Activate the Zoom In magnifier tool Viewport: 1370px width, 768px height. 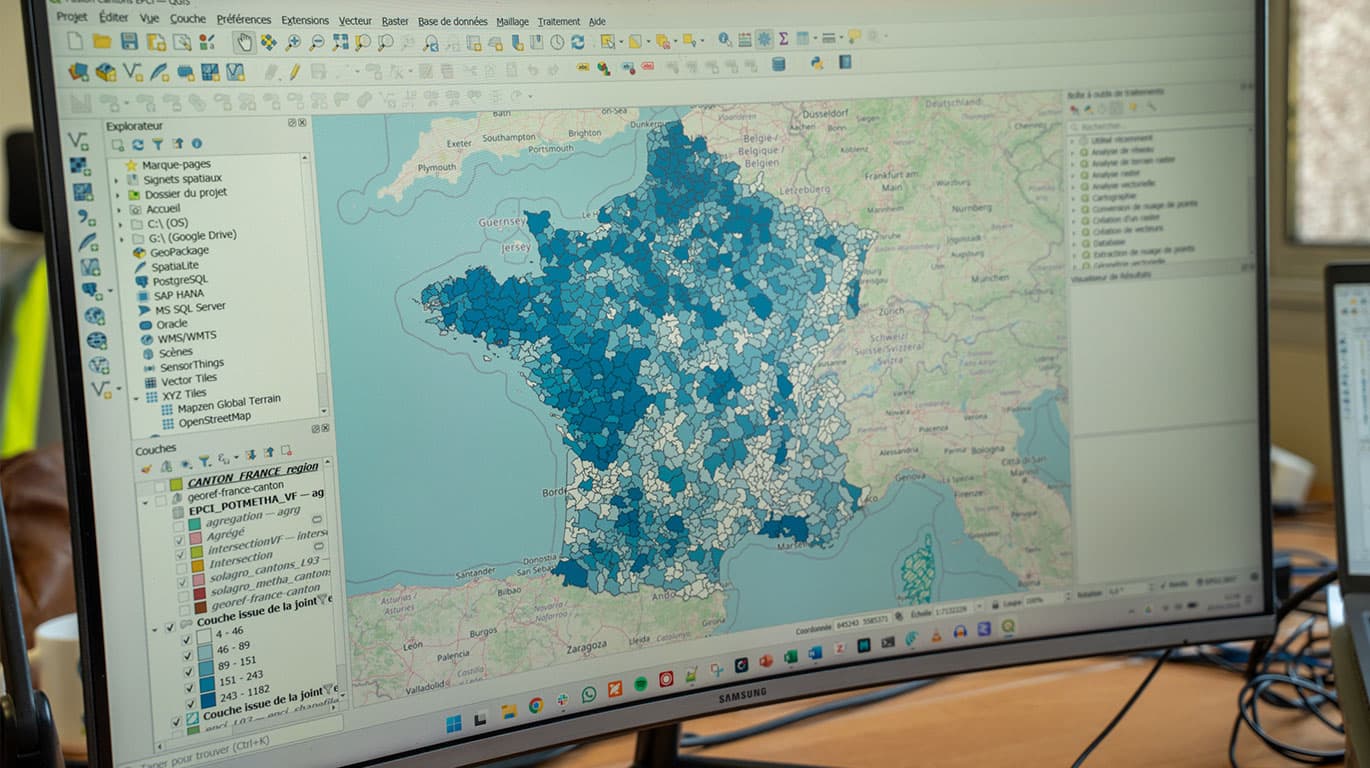point(293,42)
